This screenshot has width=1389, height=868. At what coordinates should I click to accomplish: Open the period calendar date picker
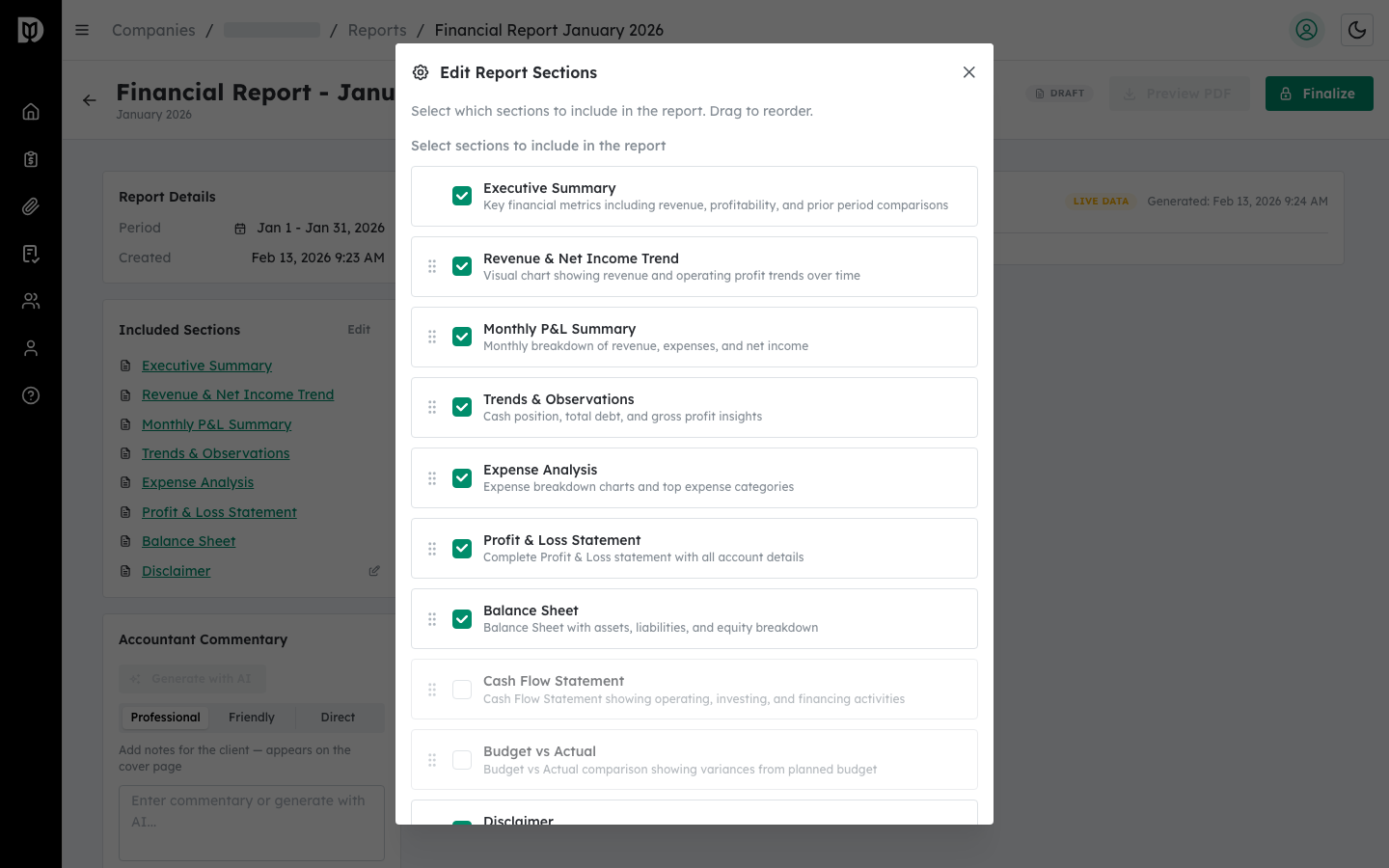coord(238,228)
